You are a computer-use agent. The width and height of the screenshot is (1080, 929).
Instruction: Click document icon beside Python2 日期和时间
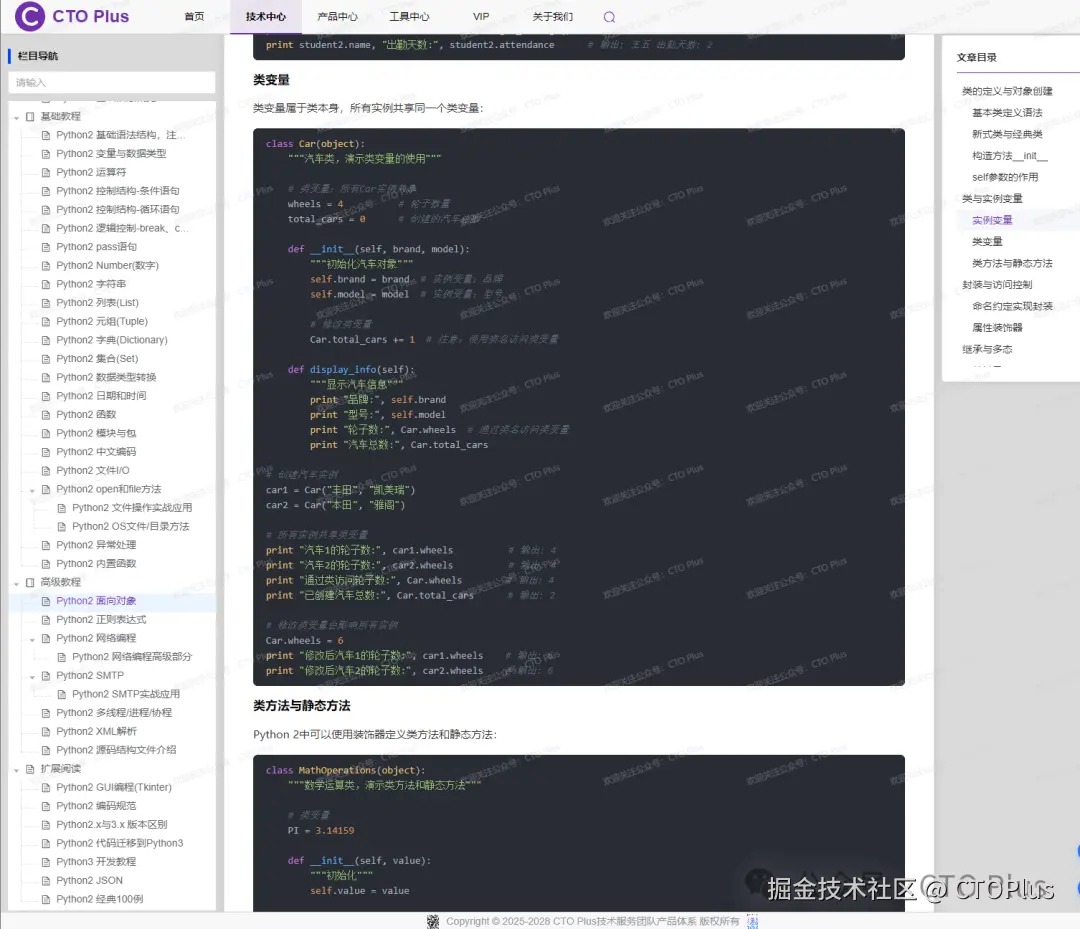click(46, 396)
